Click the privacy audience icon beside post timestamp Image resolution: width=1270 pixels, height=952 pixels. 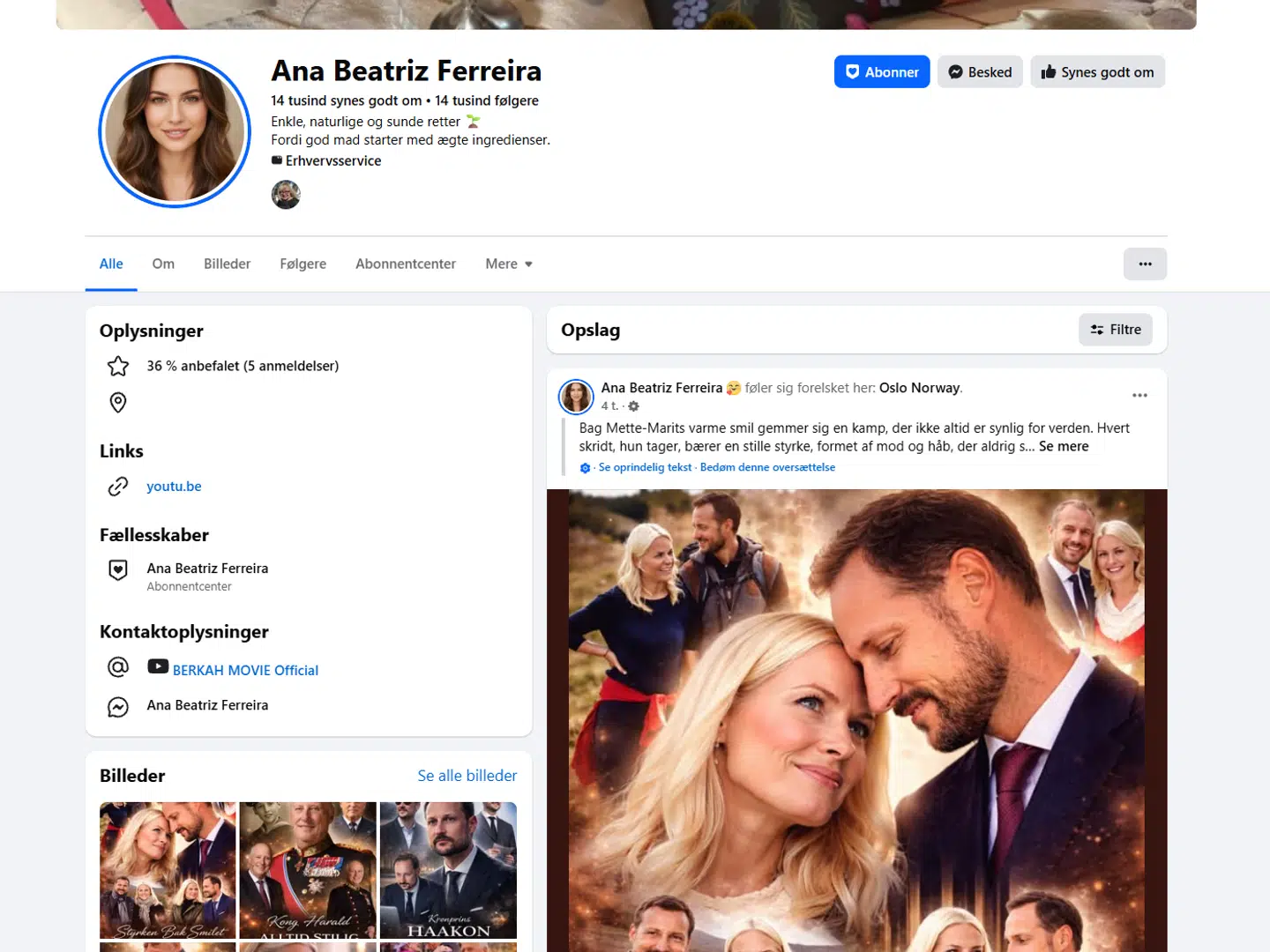coord(633,406)
